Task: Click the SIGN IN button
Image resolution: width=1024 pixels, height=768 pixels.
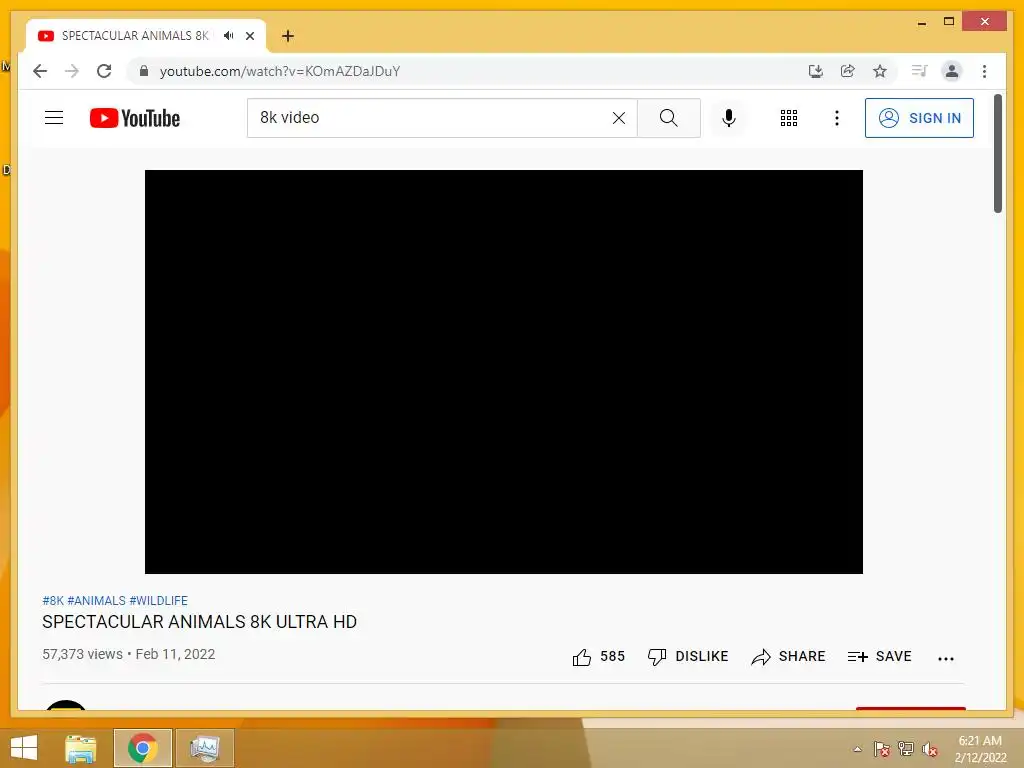Action: pyautogui.click(x=919, y=118)
